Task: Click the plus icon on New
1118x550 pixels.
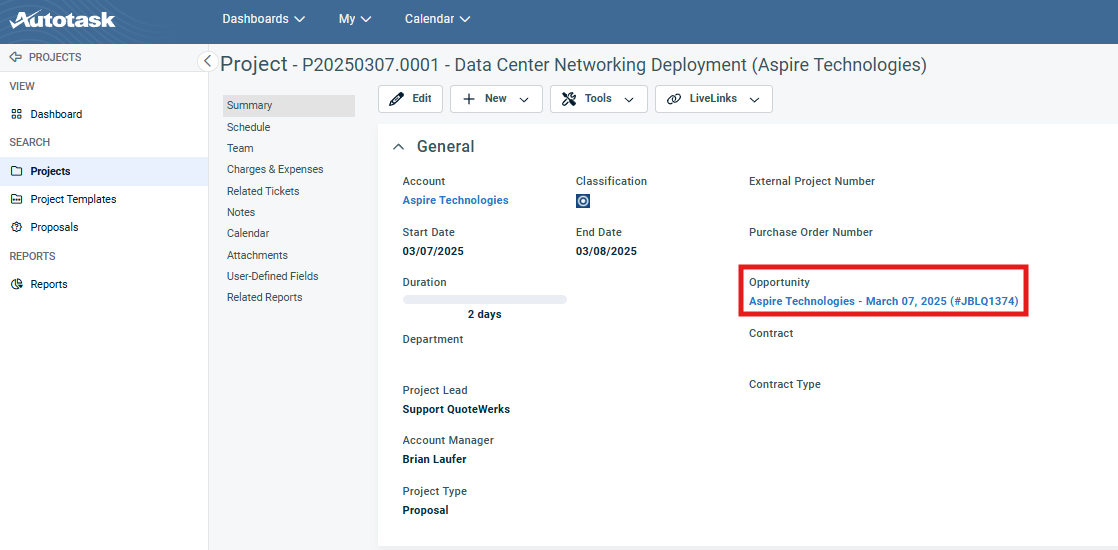Action: 468,99
